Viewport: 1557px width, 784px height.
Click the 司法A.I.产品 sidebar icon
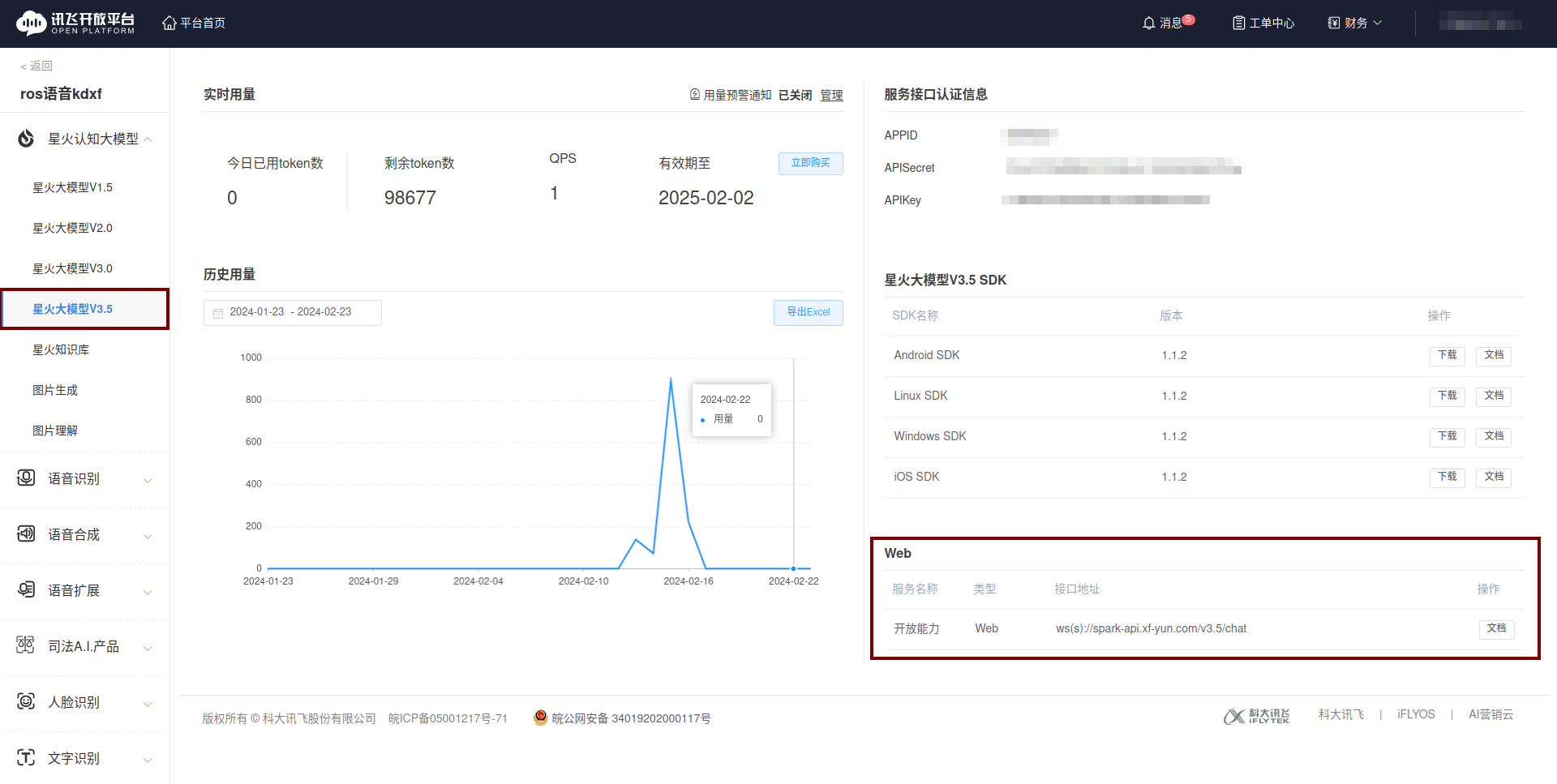pos(26,645)
